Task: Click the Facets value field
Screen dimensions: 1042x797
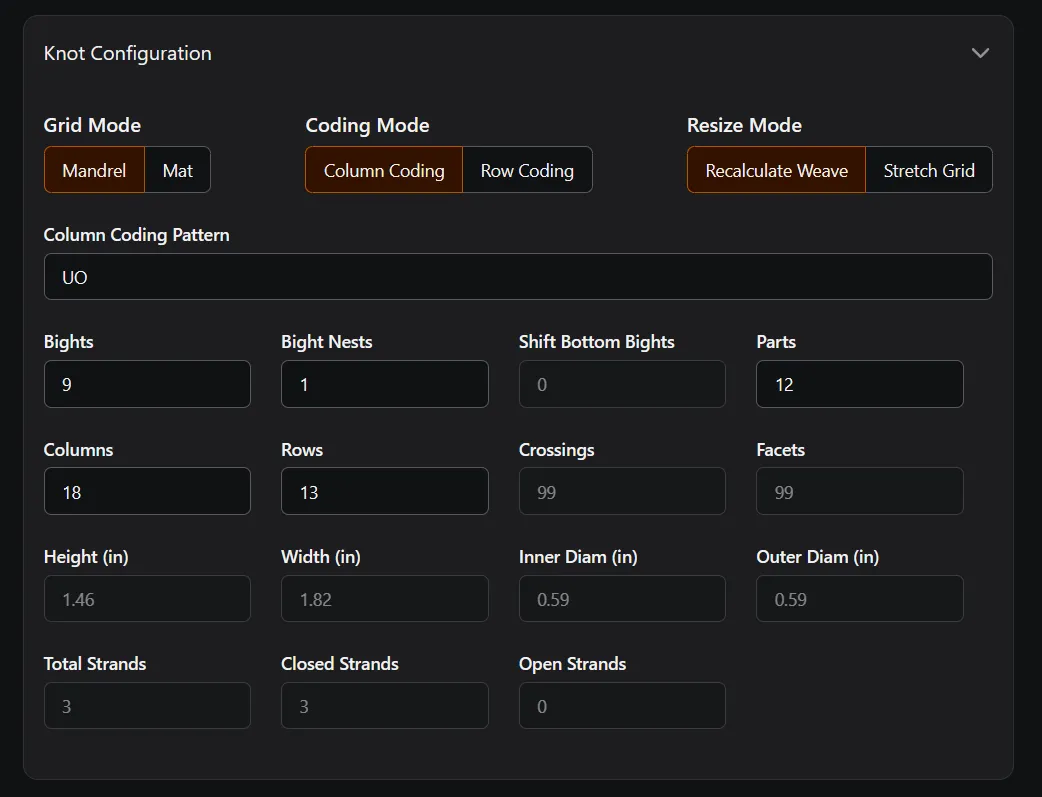Action: click(859, 491)
